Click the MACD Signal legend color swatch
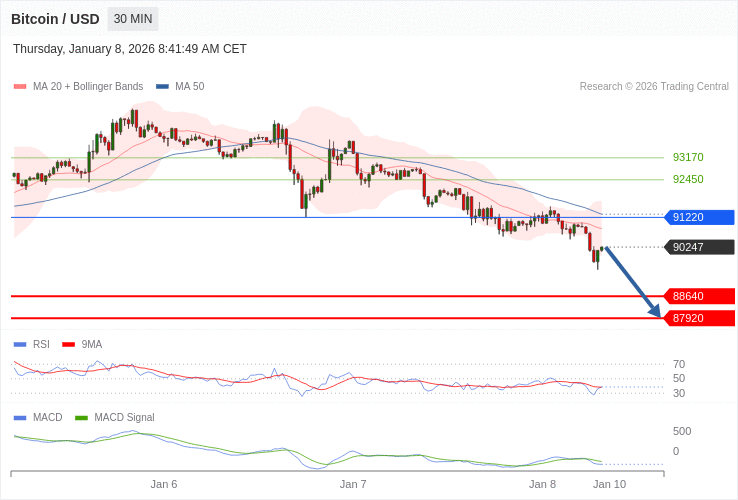 click(81, 418)
